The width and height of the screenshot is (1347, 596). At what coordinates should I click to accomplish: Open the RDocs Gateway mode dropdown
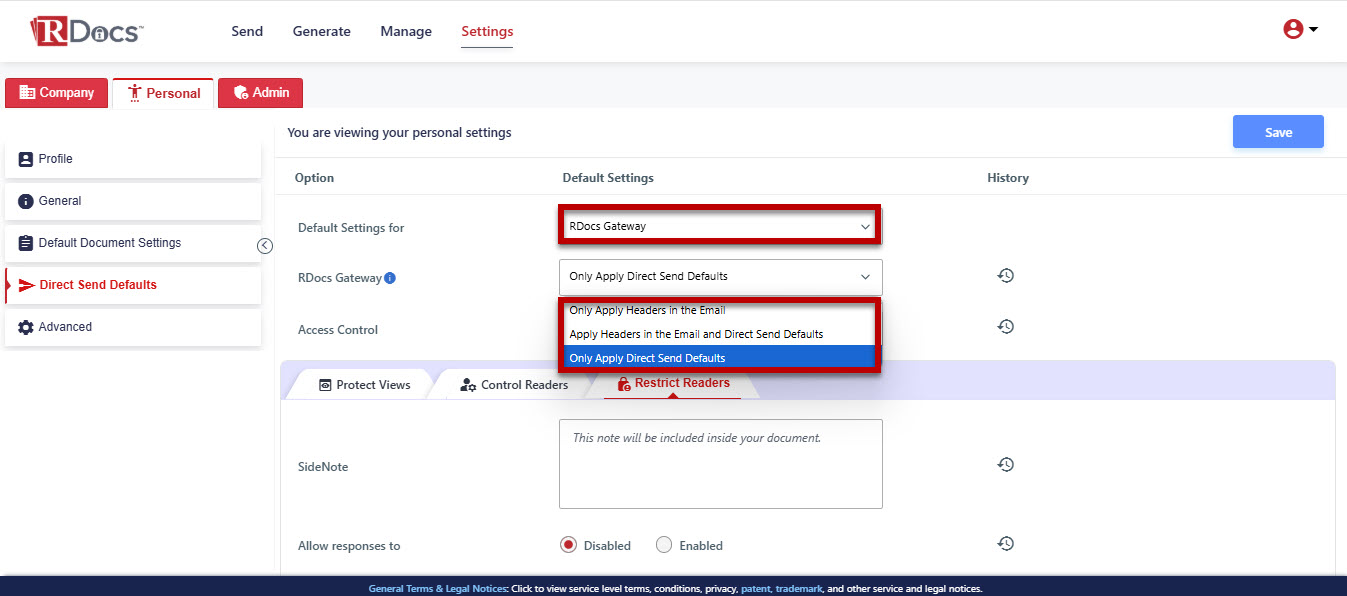720,276
